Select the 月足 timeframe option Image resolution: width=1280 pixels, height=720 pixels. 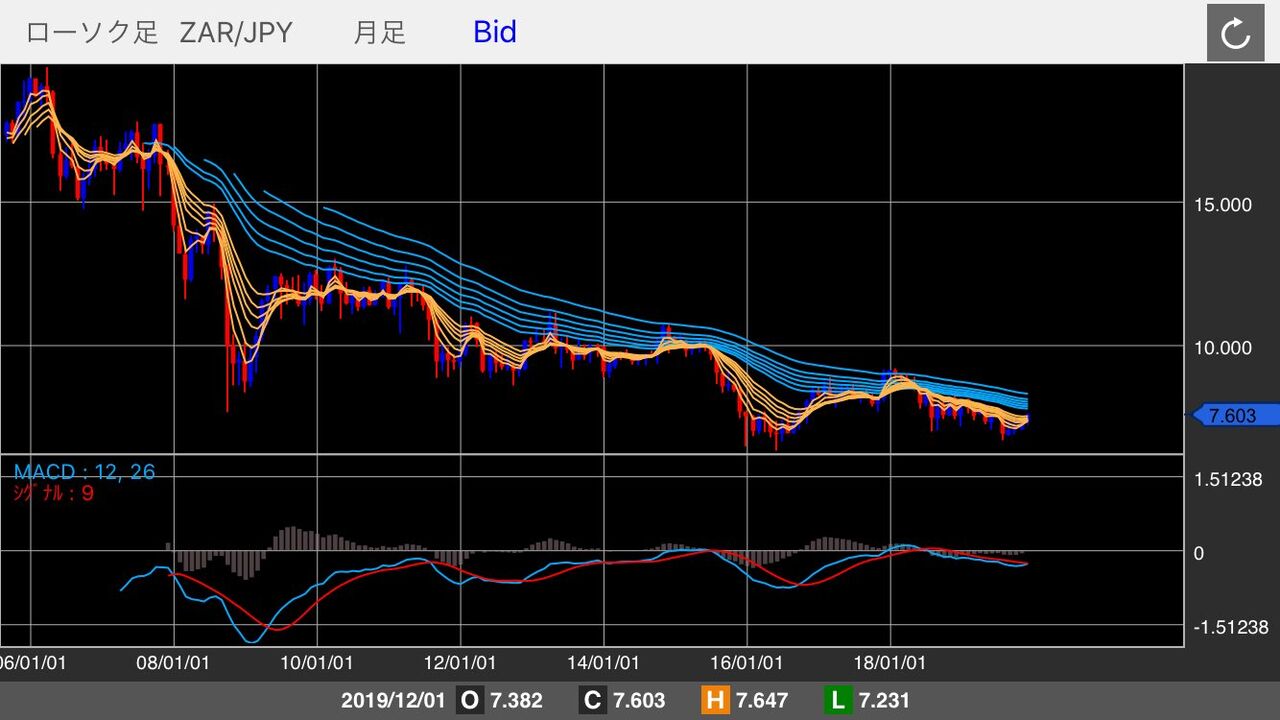380,32
